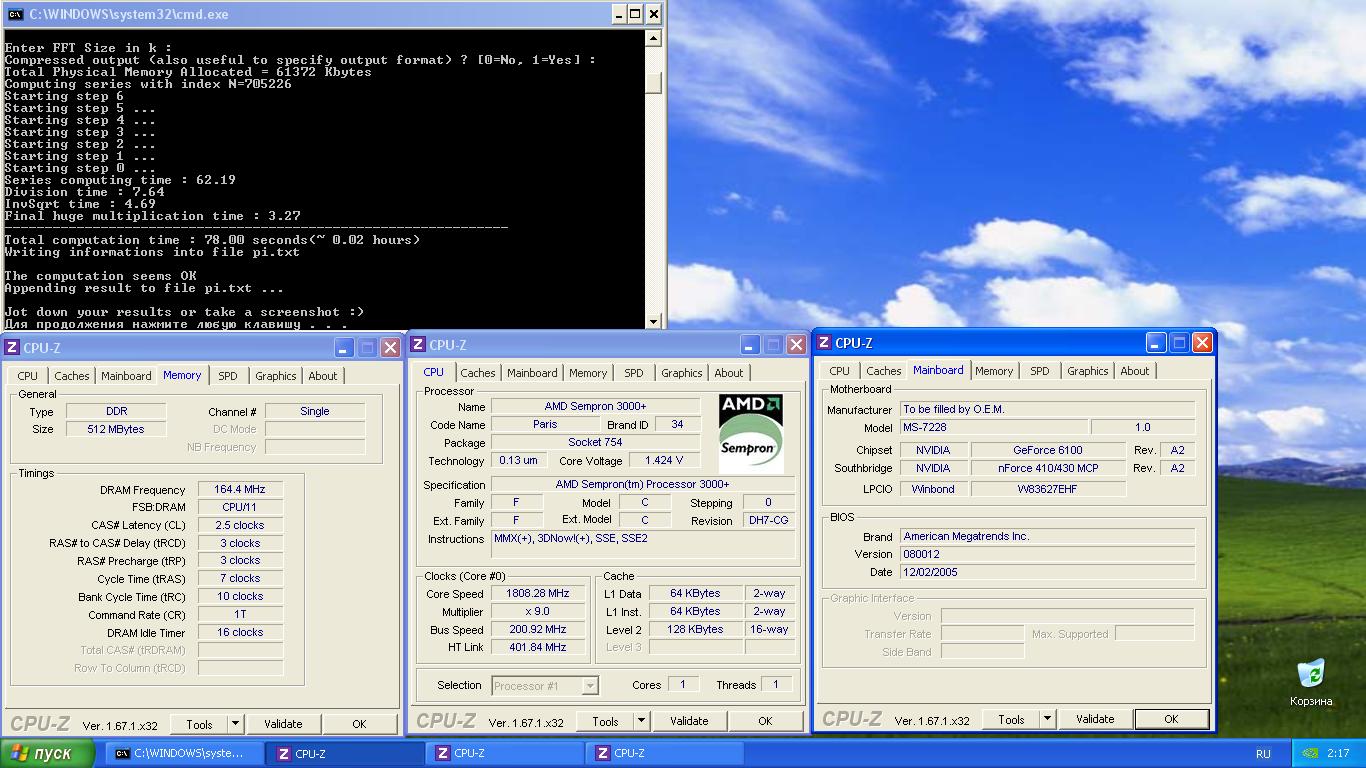Click OK in Mainboard window
The height and width of the screenshot is (768, 1366).
1171,719
